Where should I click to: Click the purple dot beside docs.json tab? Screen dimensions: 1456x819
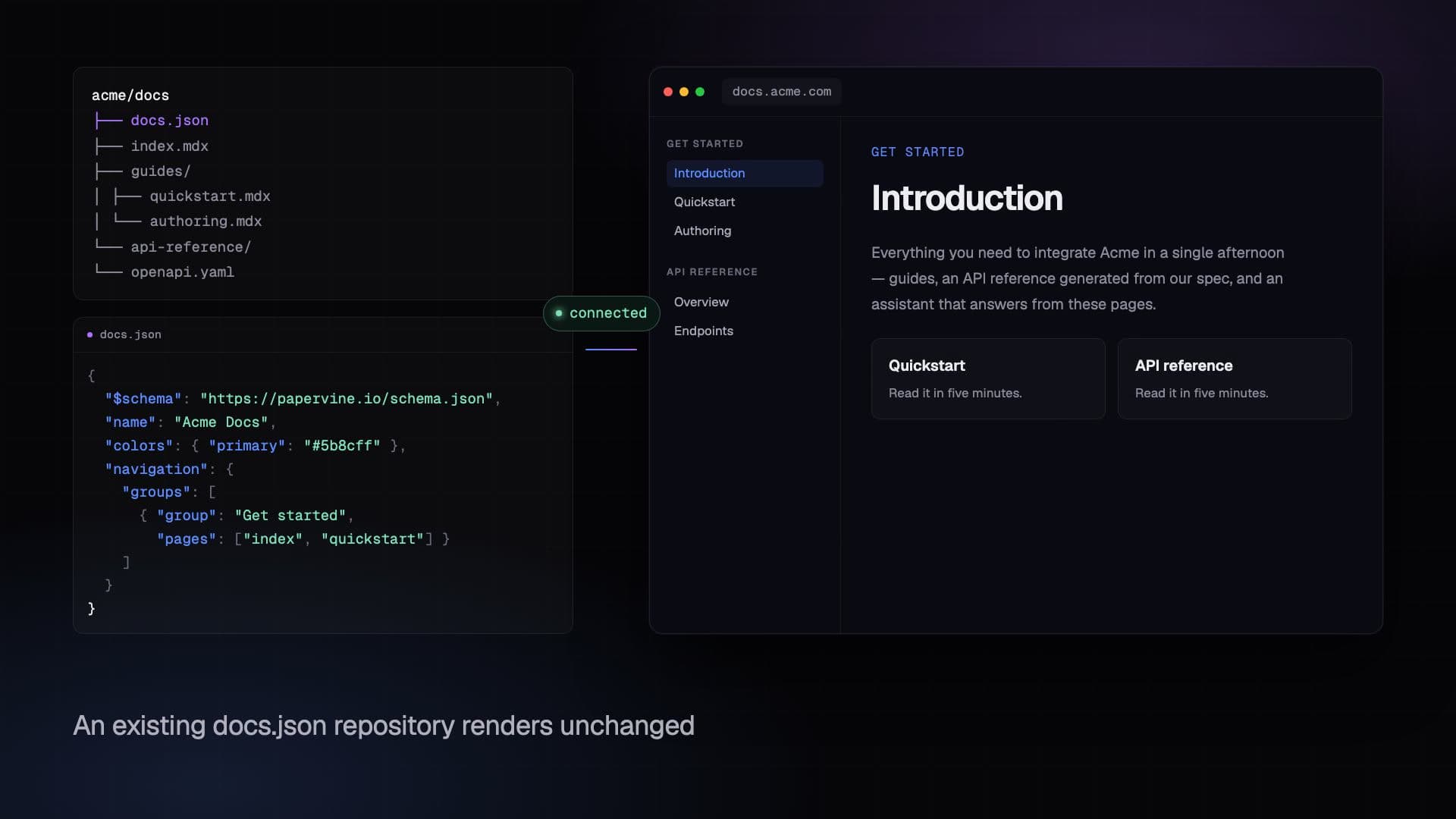click(90, 334)
